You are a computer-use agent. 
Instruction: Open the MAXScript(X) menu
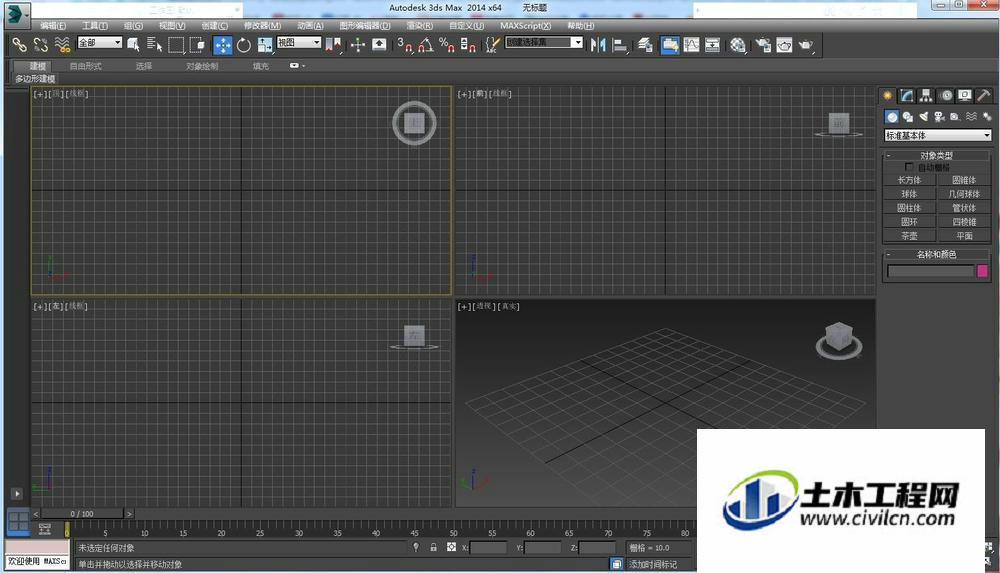(525, 26)
